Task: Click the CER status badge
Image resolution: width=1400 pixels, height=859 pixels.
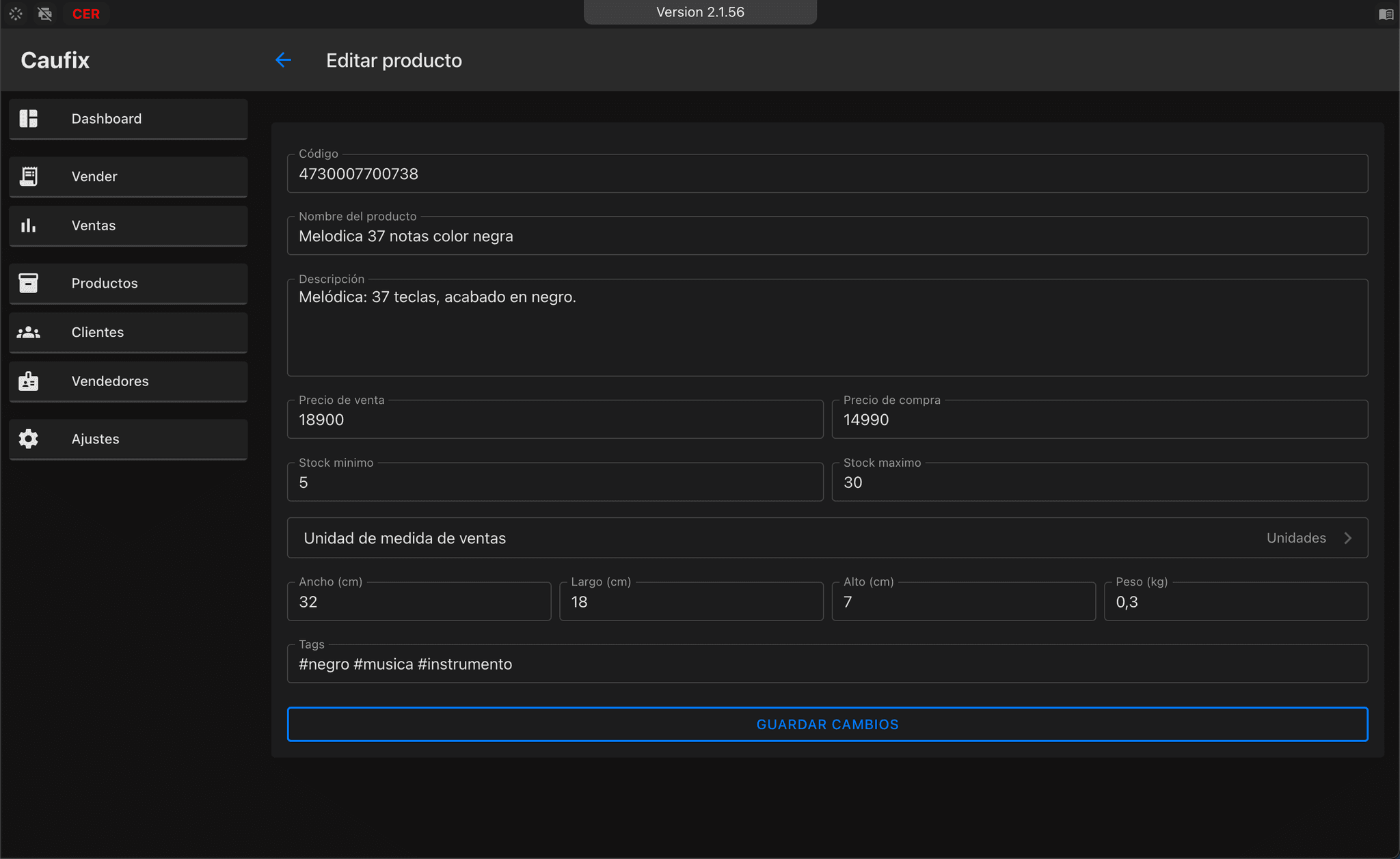Action: [x=86, y=13]
